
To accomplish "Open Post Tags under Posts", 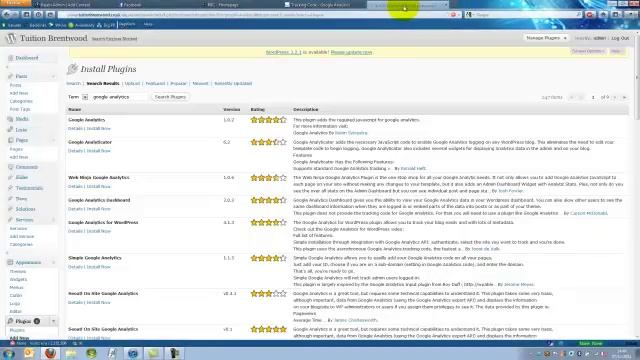I will [x=20, y=109].
